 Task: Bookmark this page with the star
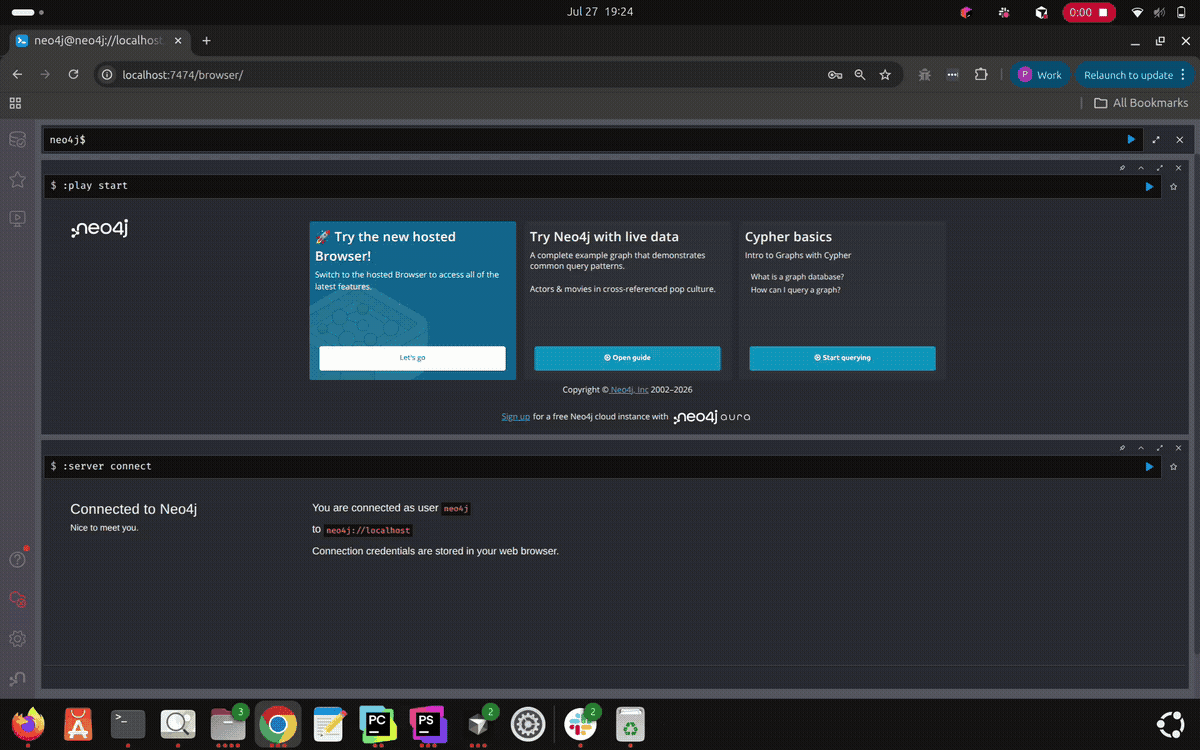point(885,75)
